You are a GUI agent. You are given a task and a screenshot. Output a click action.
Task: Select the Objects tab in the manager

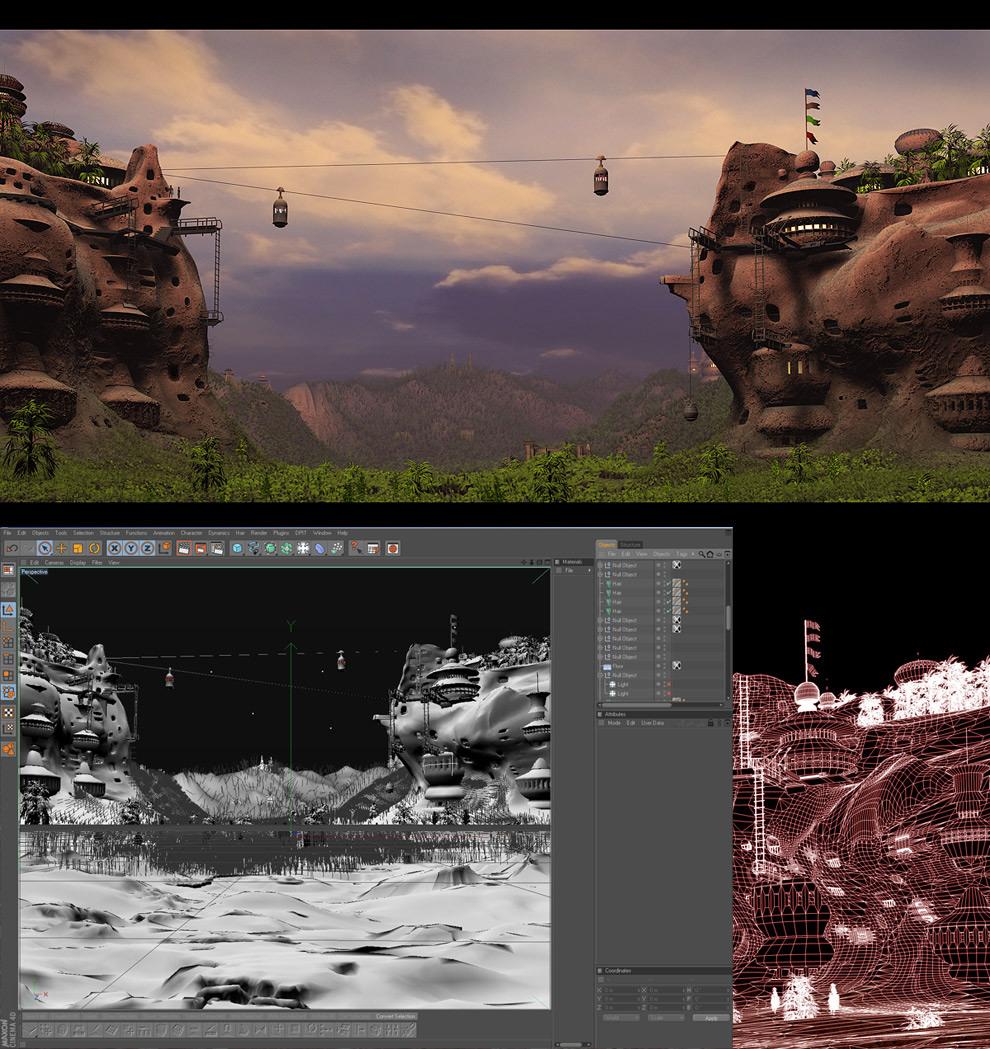[607, 545]
